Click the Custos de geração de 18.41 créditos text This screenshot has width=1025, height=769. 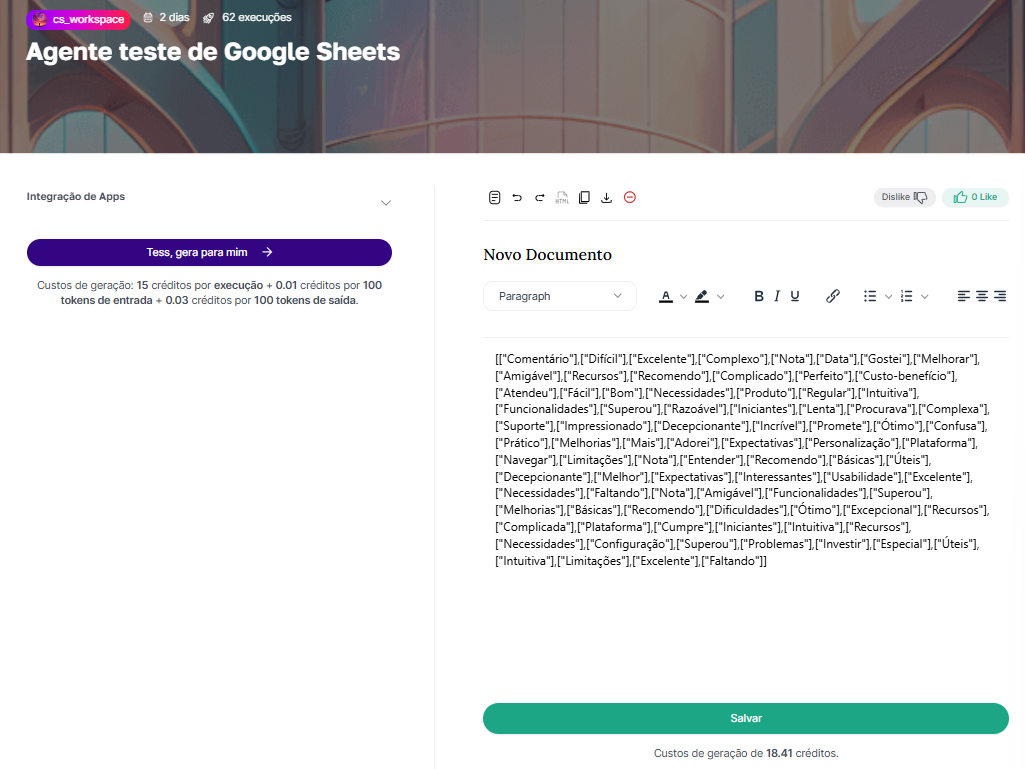[x=746, y=753]
